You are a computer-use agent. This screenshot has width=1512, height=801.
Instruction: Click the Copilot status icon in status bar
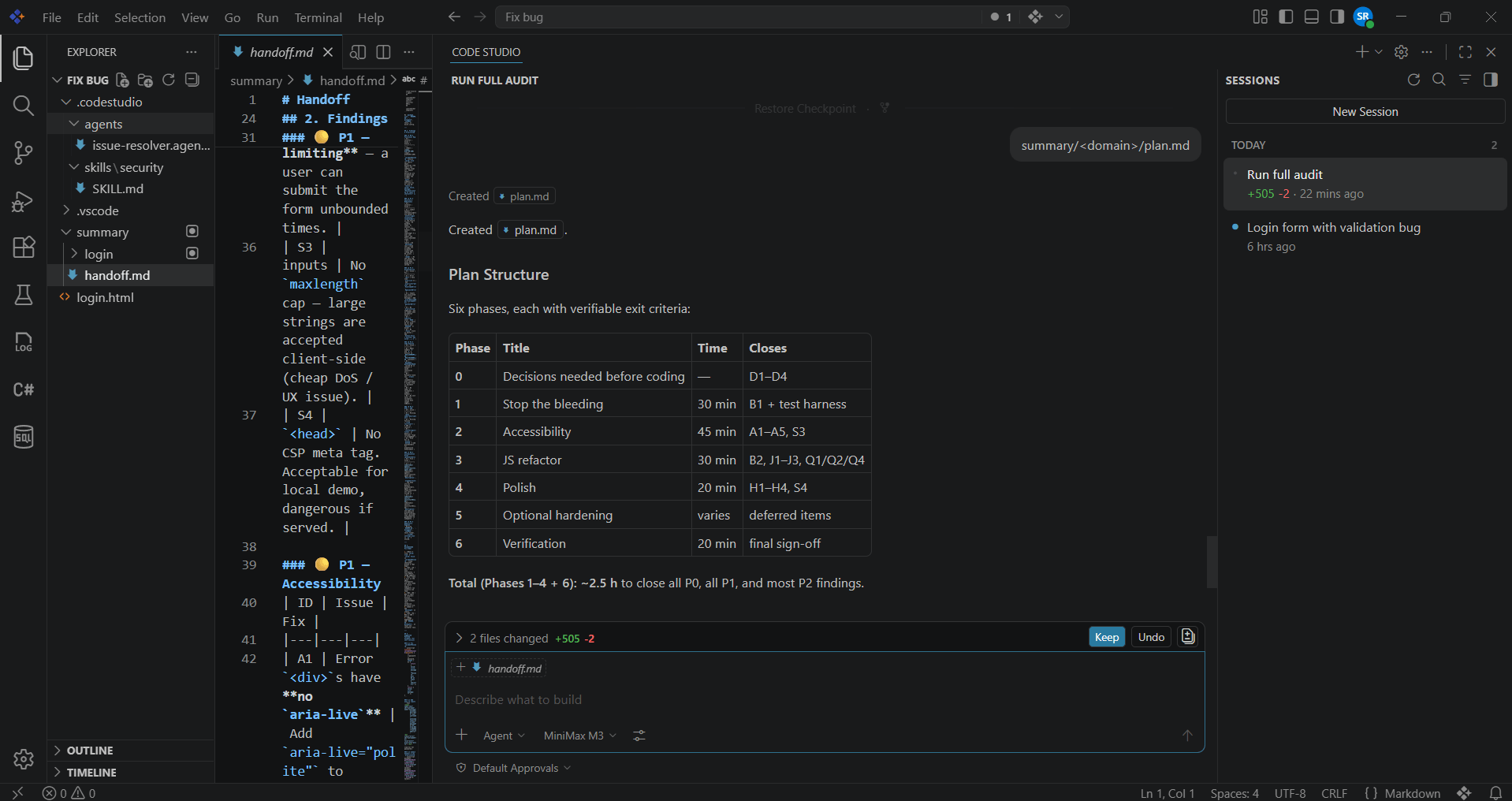[x=1464, y=793]
